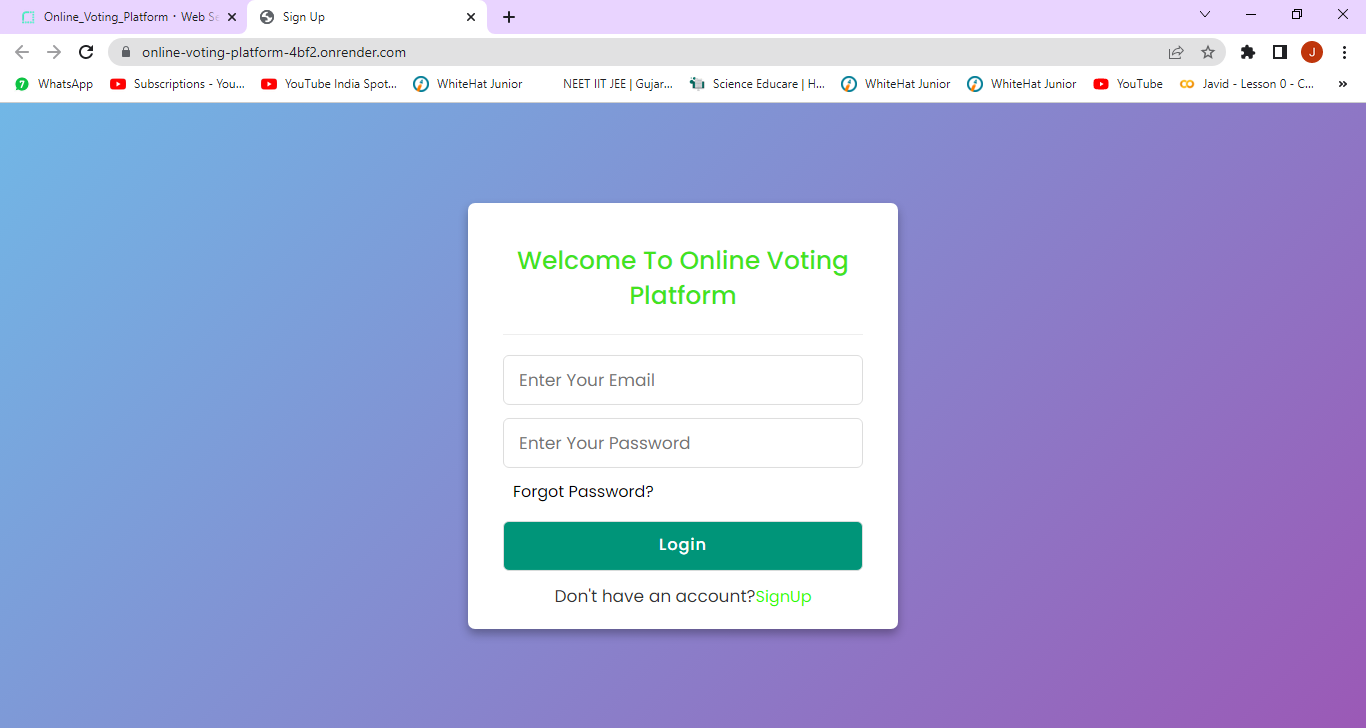1366x728 pixels.
Task: Open the browser profile avatar menu
Action: pyautogui.click(x=1311, y=52)
